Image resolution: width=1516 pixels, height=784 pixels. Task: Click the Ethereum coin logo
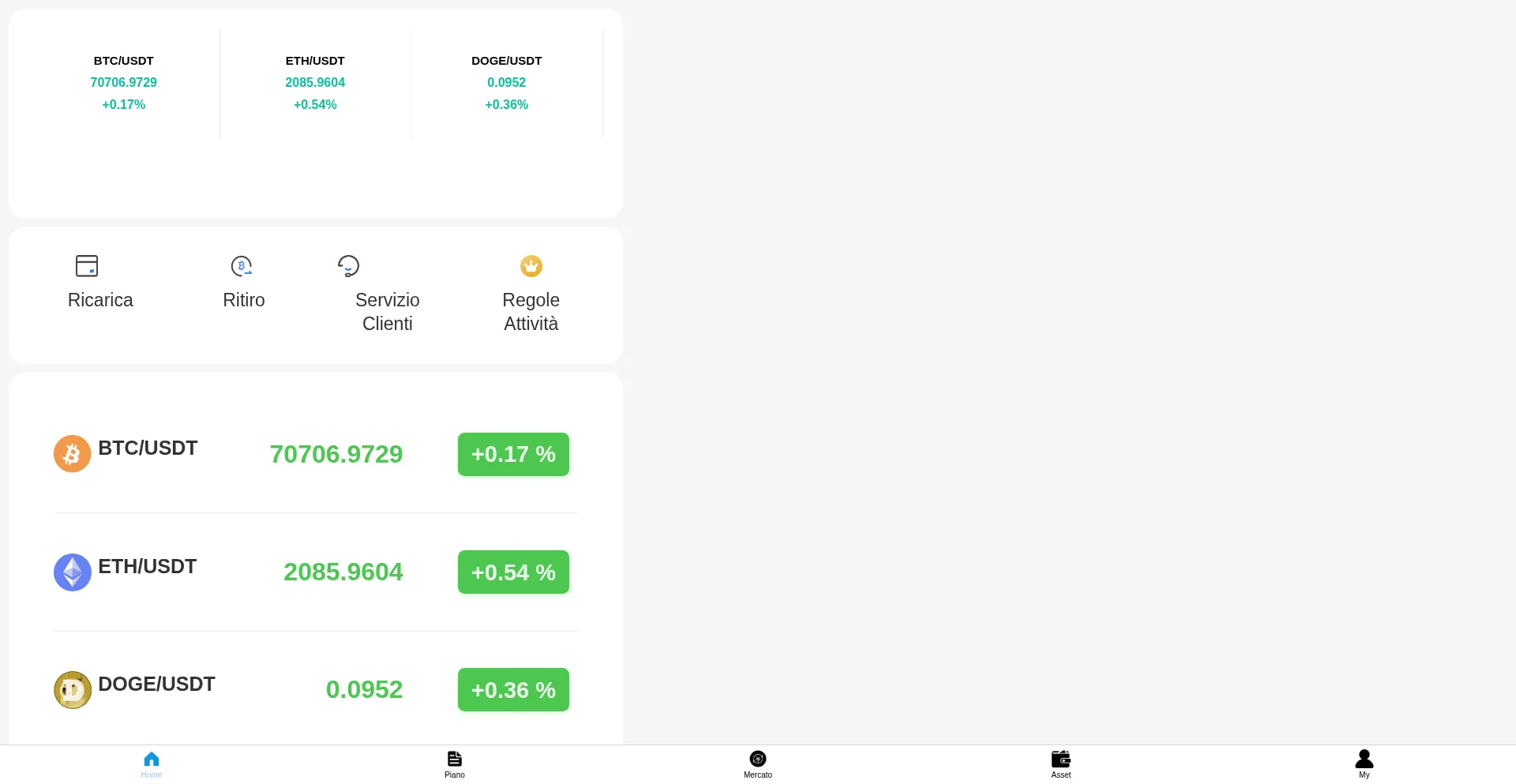[x=73, y=572]
